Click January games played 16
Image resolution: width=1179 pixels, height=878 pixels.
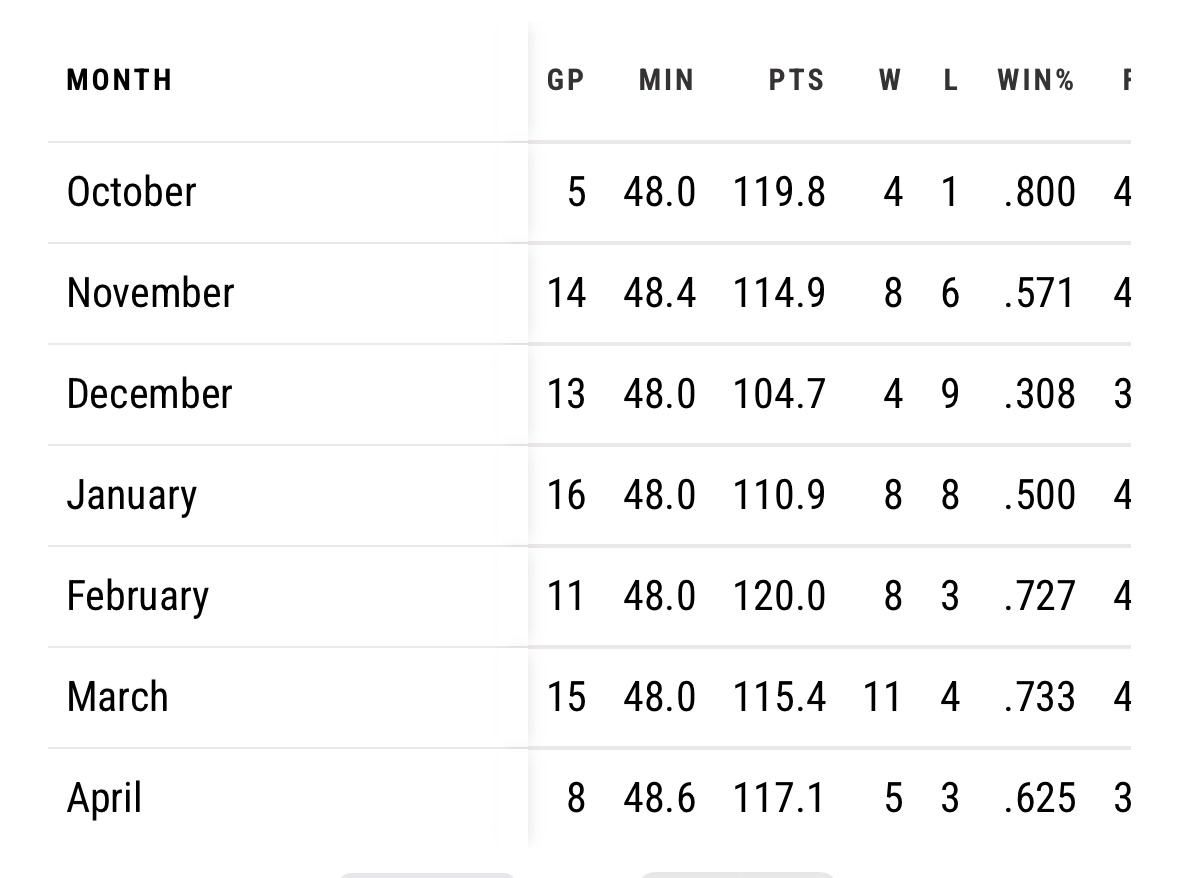tap(566, 495)
